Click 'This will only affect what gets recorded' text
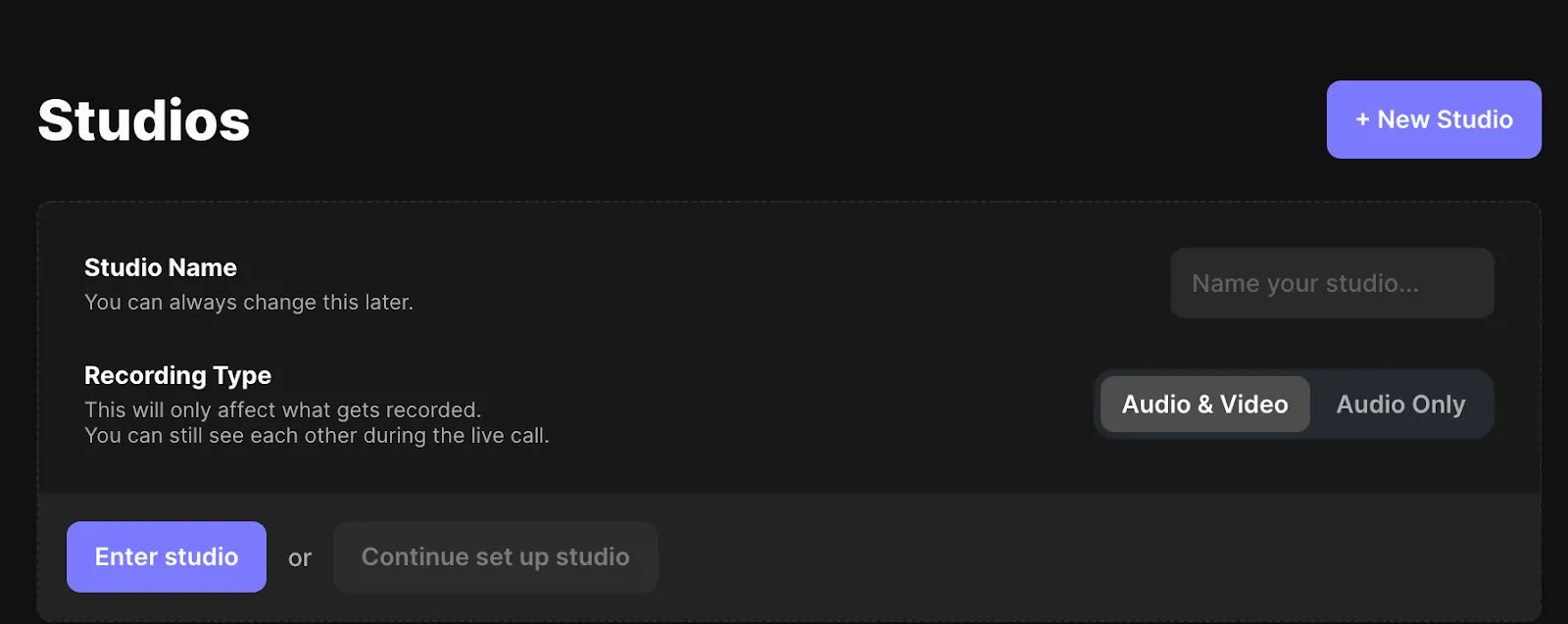This screenshot has width=1568, height=624. click(282, 409)
